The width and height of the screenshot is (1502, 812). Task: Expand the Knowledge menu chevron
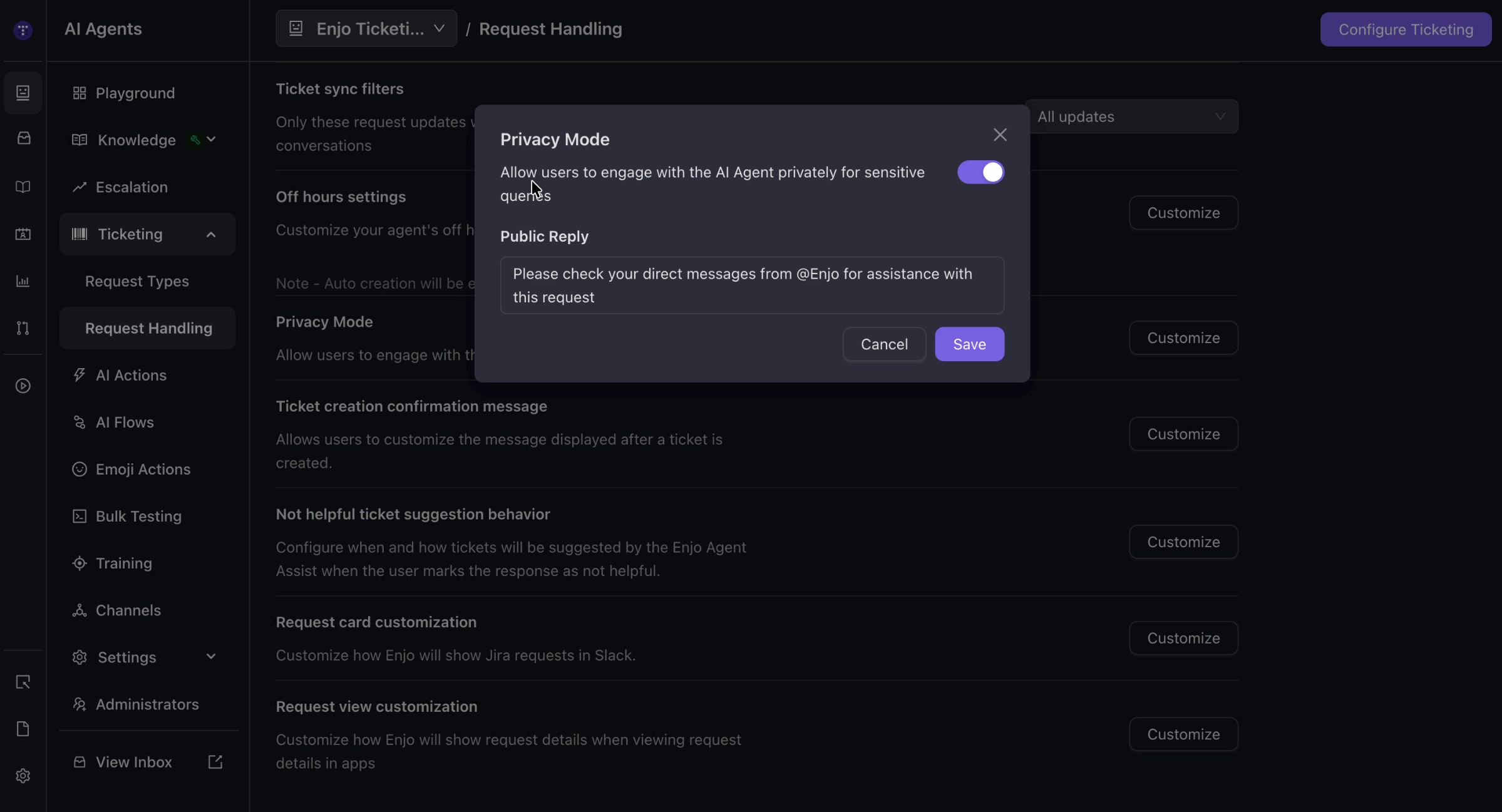pos(211,140)
